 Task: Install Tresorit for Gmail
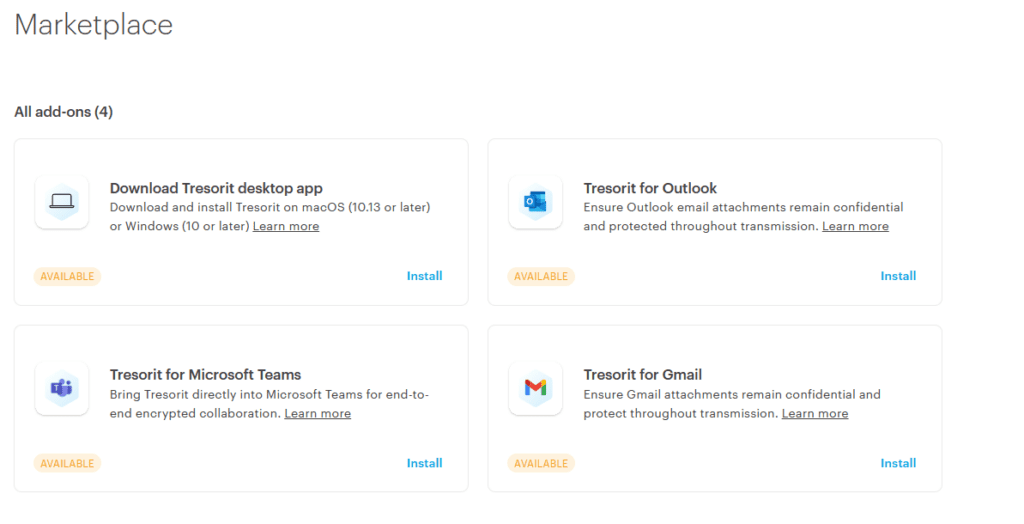898,463
